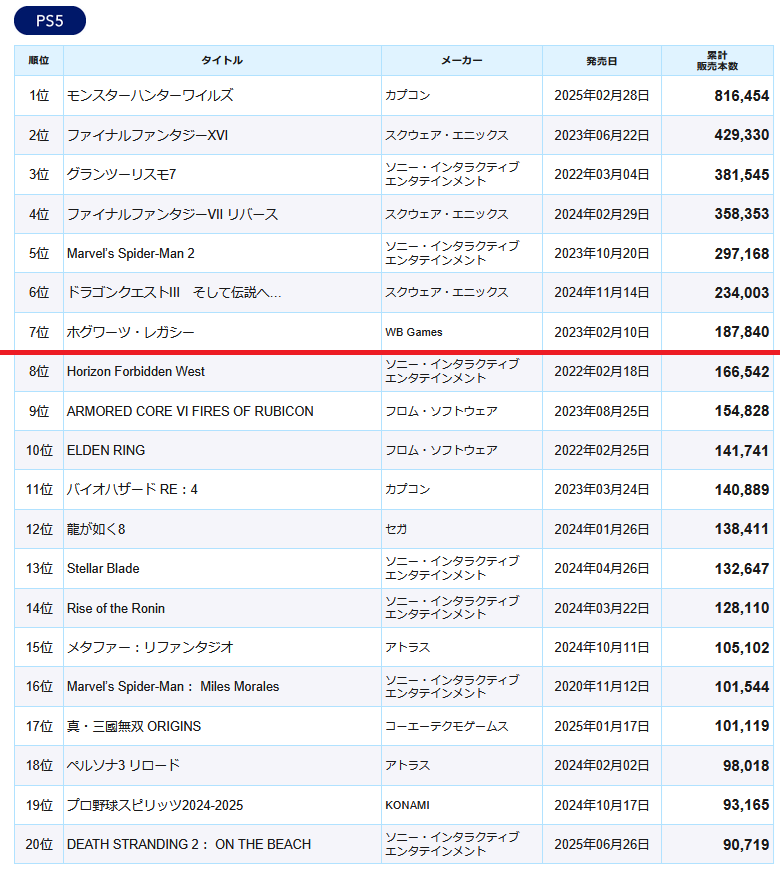780x870 pixels.
Task: Select title プロ野球スピリッツ2024-2025
Action: pyautogui.click(x=155, y=805)
